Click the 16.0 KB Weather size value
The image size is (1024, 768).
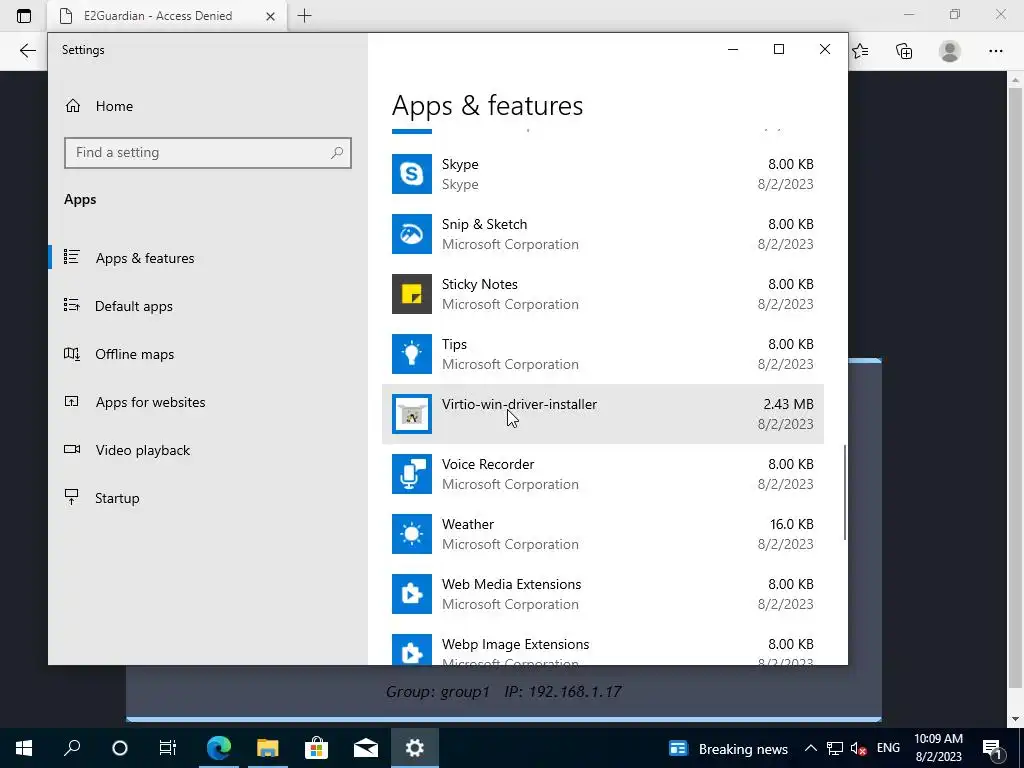pos(792,524)
